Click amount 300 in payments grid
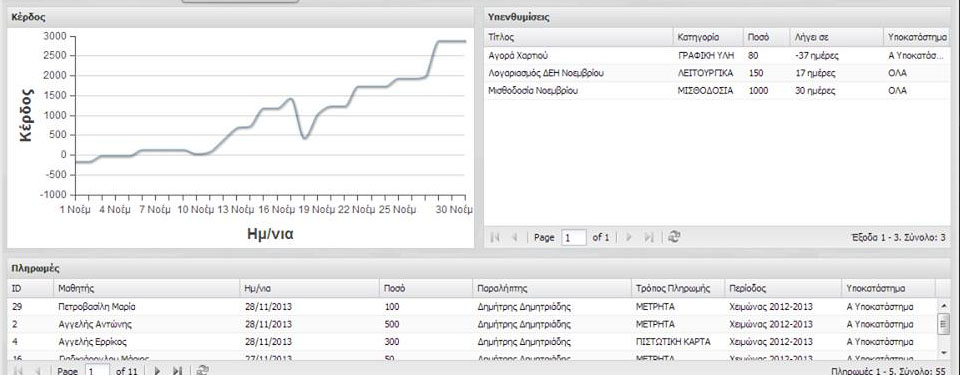The height and width of the screenshot is (375, 960). pos(391,342)
